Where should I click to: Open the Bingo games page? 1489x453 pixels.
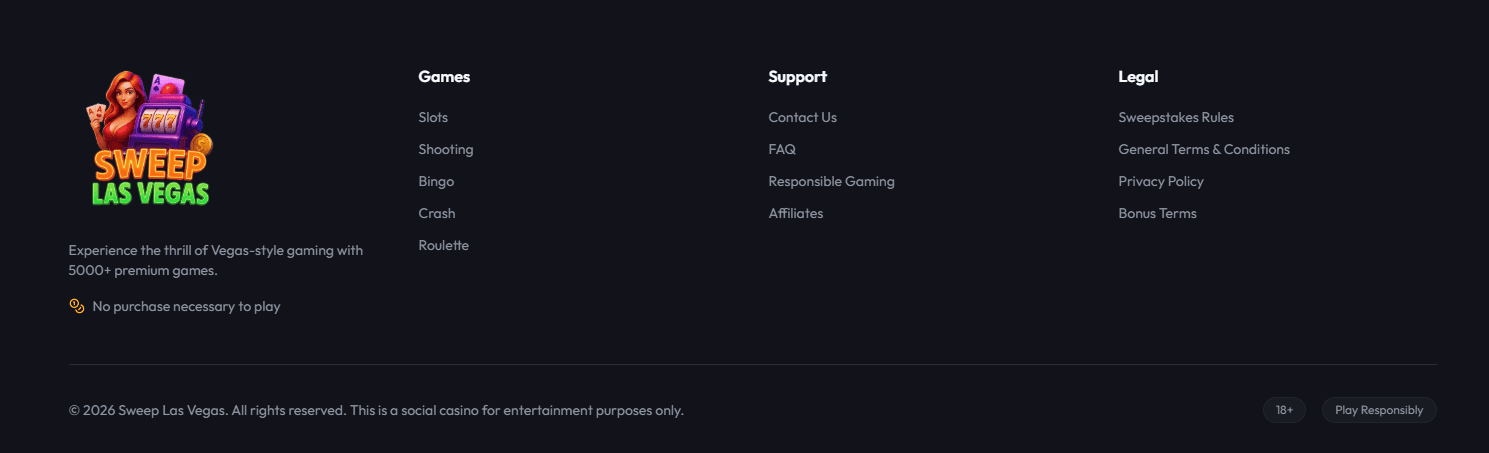point(436,181)
